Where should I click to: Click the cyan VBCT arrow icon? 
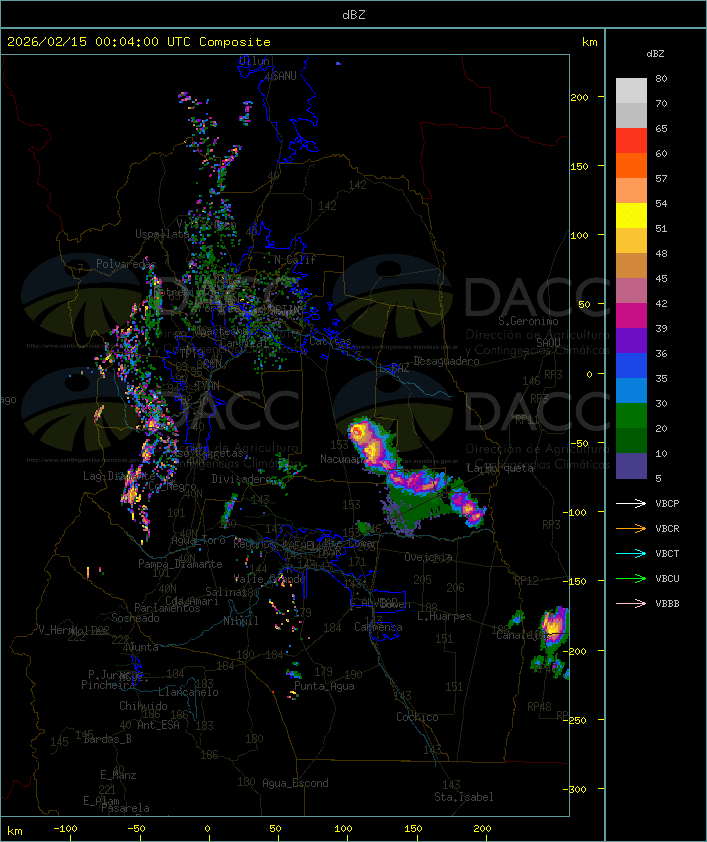(631, 553)
